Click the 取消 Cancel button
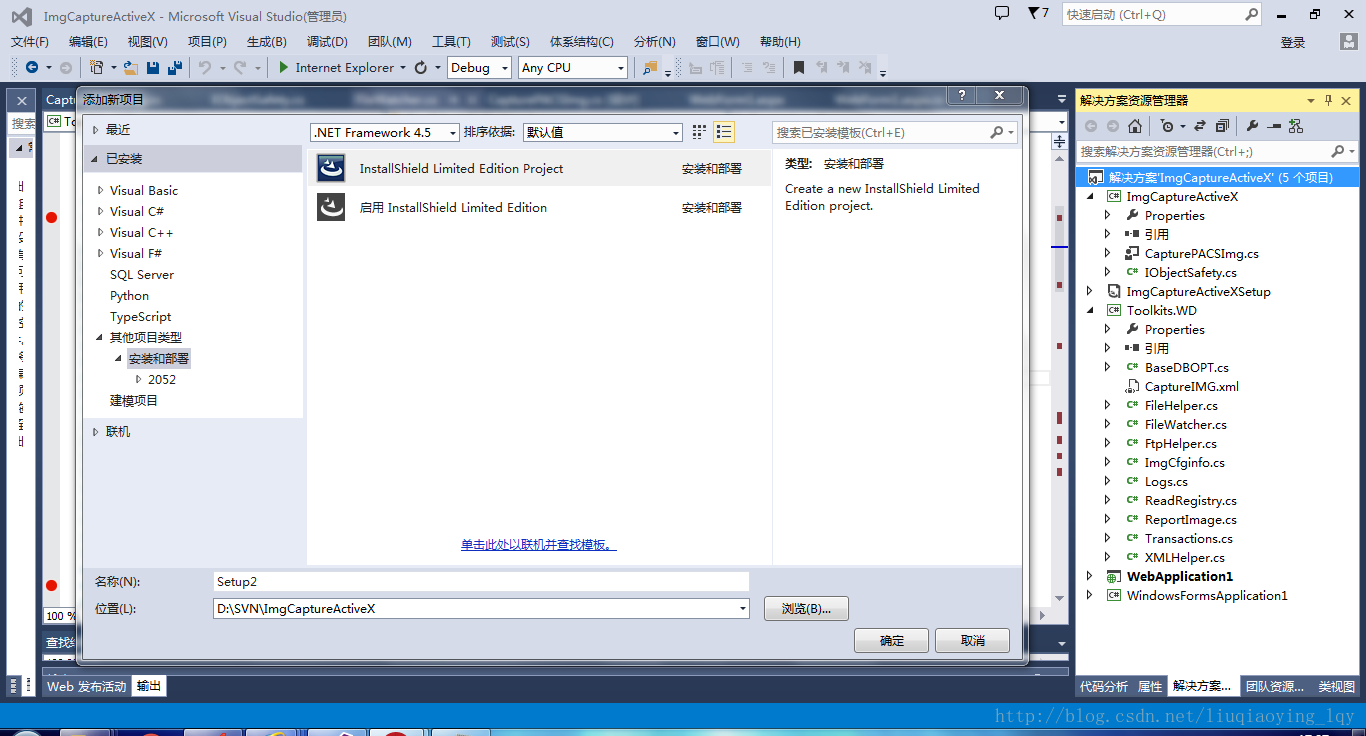1366x736 pixels. pyautogui.click(x=973, y=641)
